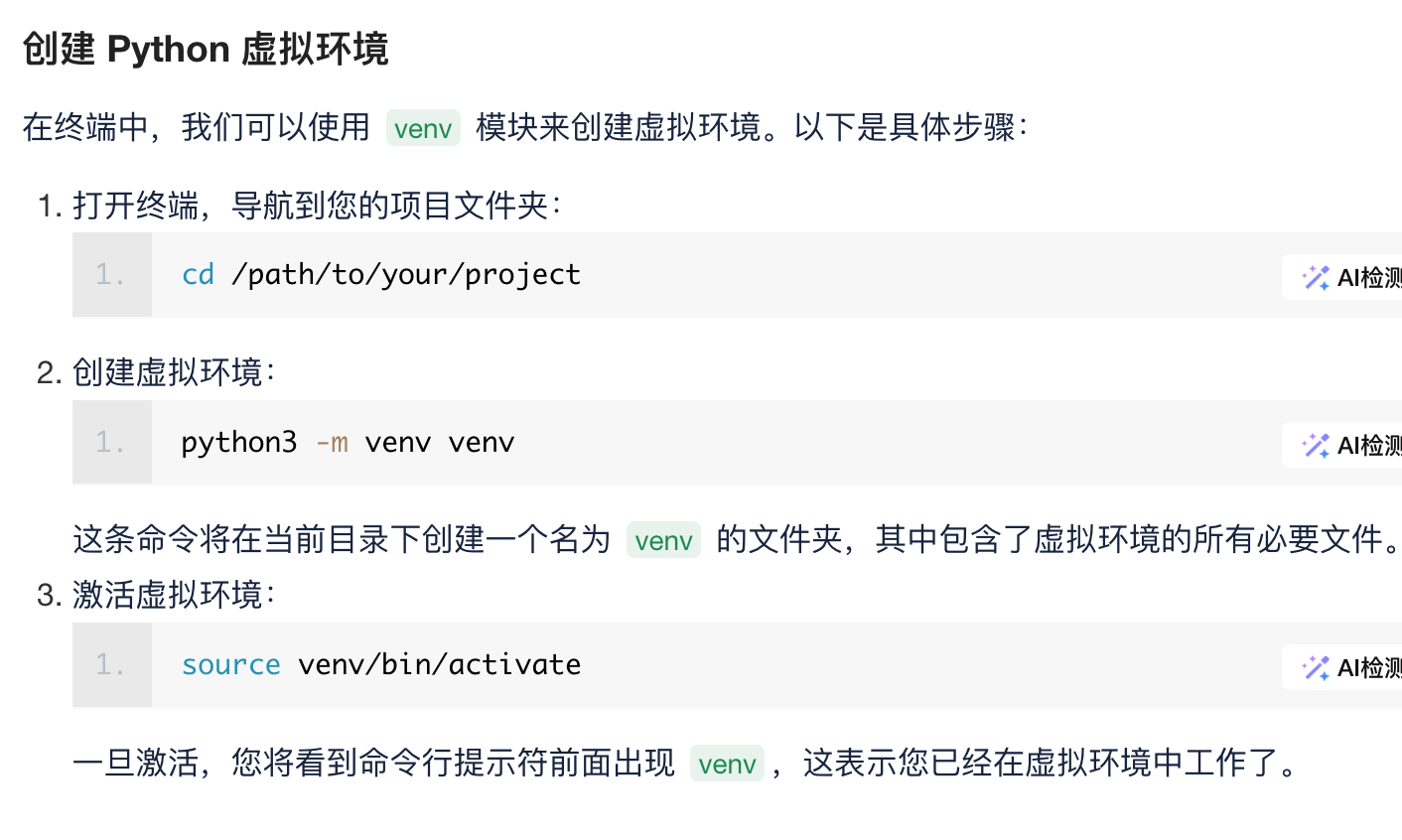Click the AI wand icon beside source command
1402x840 pixels.
[x=1316, y=667]
